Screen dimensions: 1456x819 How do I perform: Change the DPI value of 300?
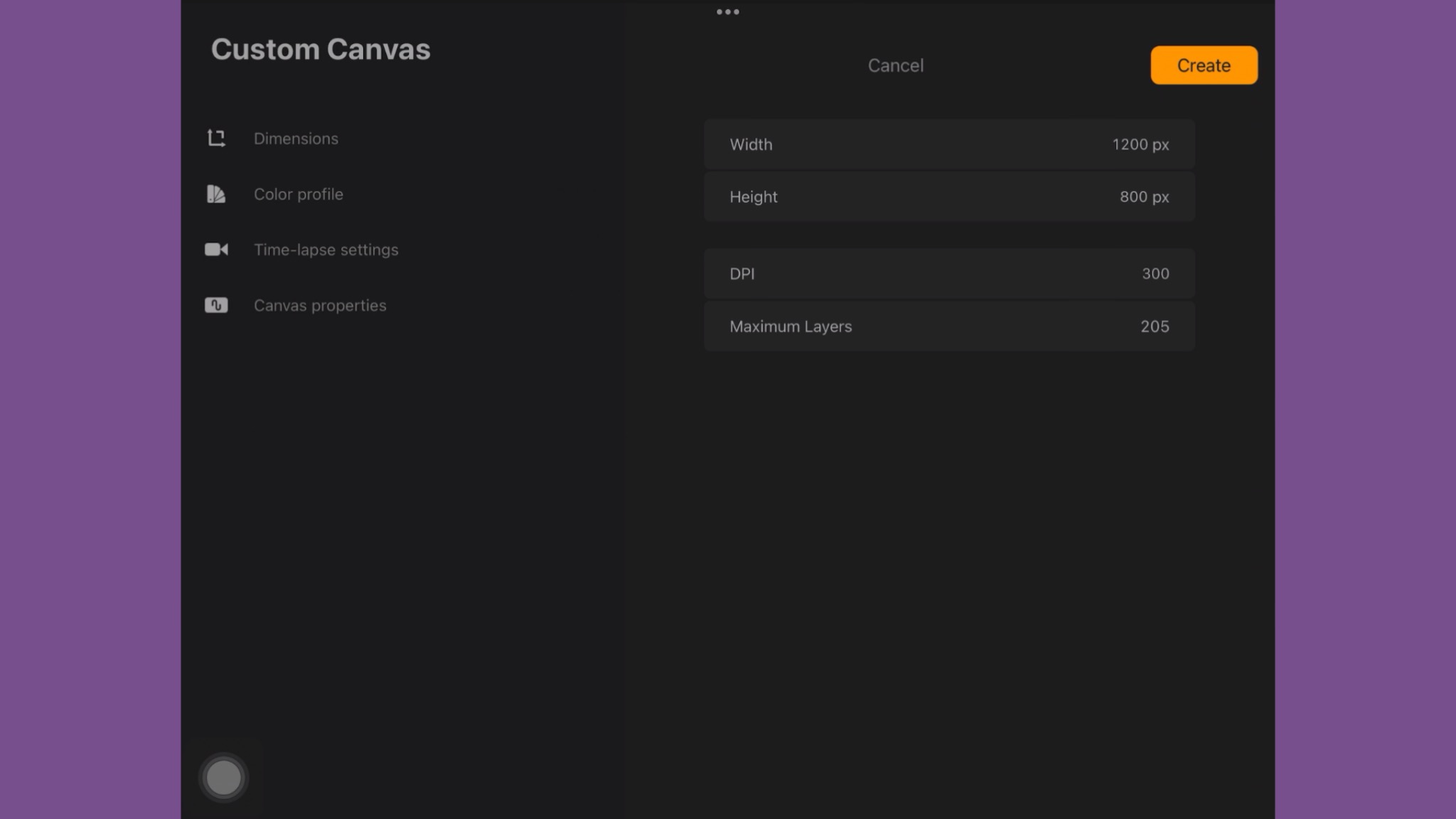(x=1155, y=274)
